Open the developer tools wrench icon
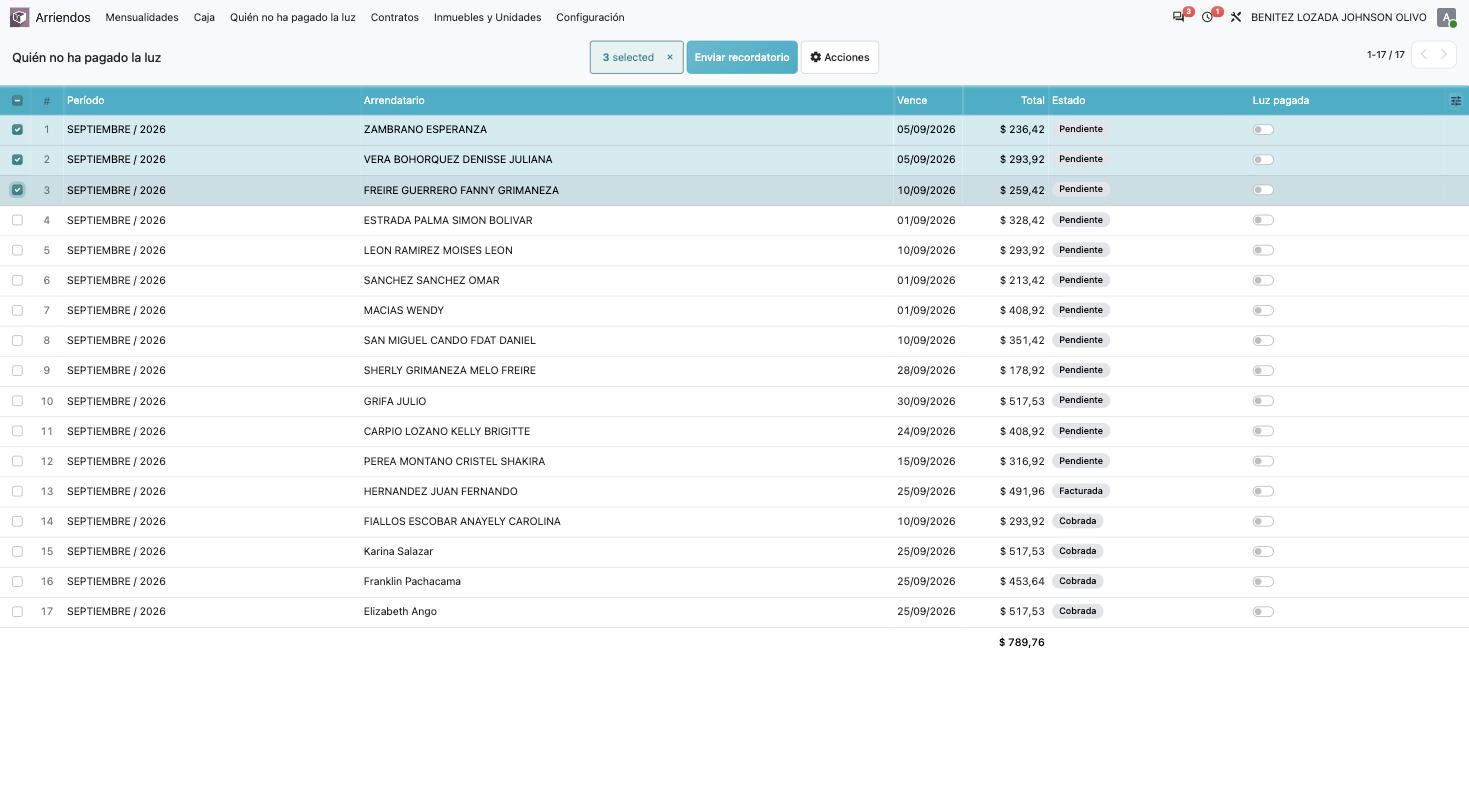This screenshot has height=812, width=1469. pos(1236,17)
